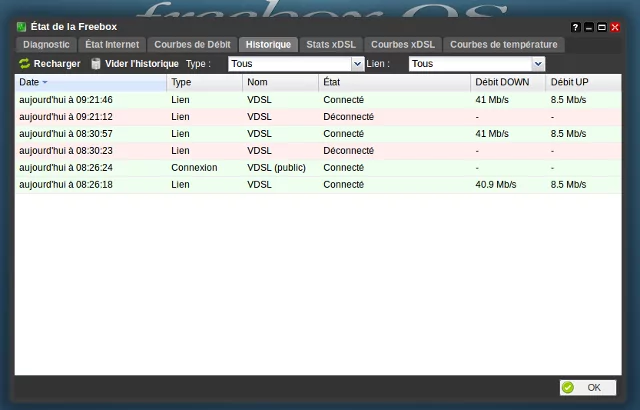Click the VDSL (public) name cell
This screenshot has height=410, width=640.
[276, 168]
